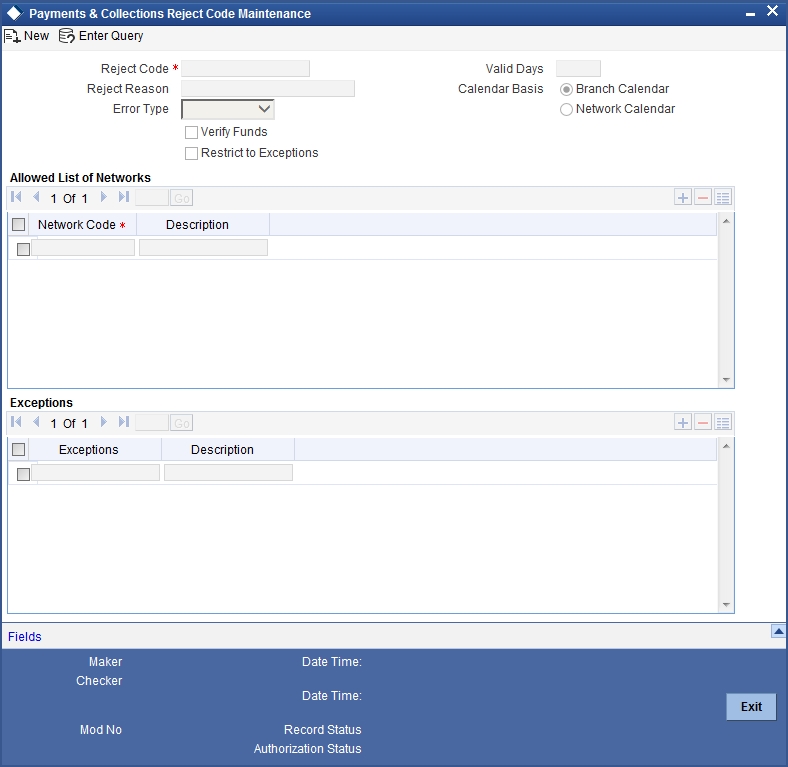Screen dimensions: 788x767
Task: Focus the Reject Reason input field
Action: pyautogui.click(x=268, y=88)
